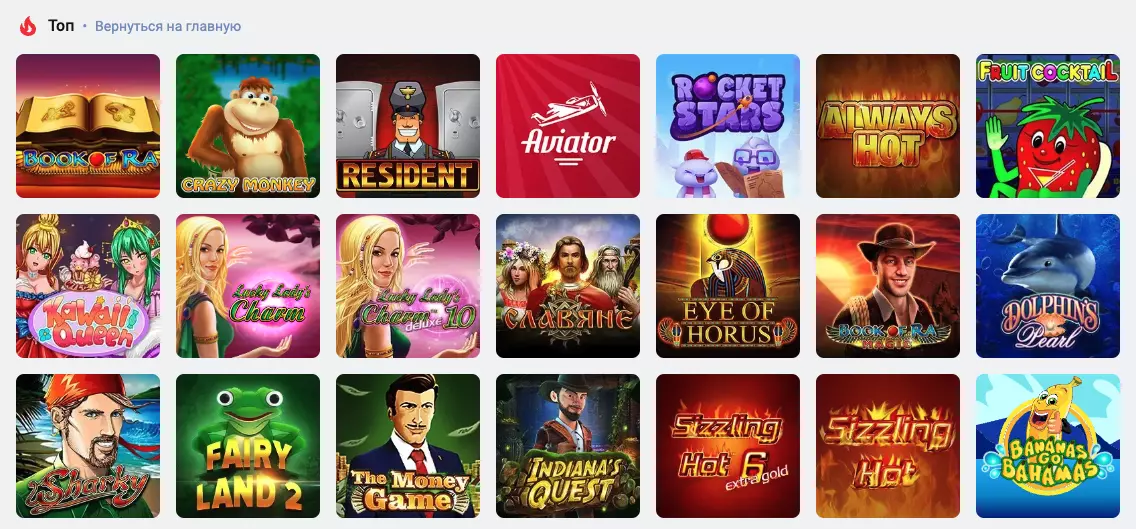Open the Kawaii Queen game
The height and width of the screenshot is (529, 1136).
88,286
